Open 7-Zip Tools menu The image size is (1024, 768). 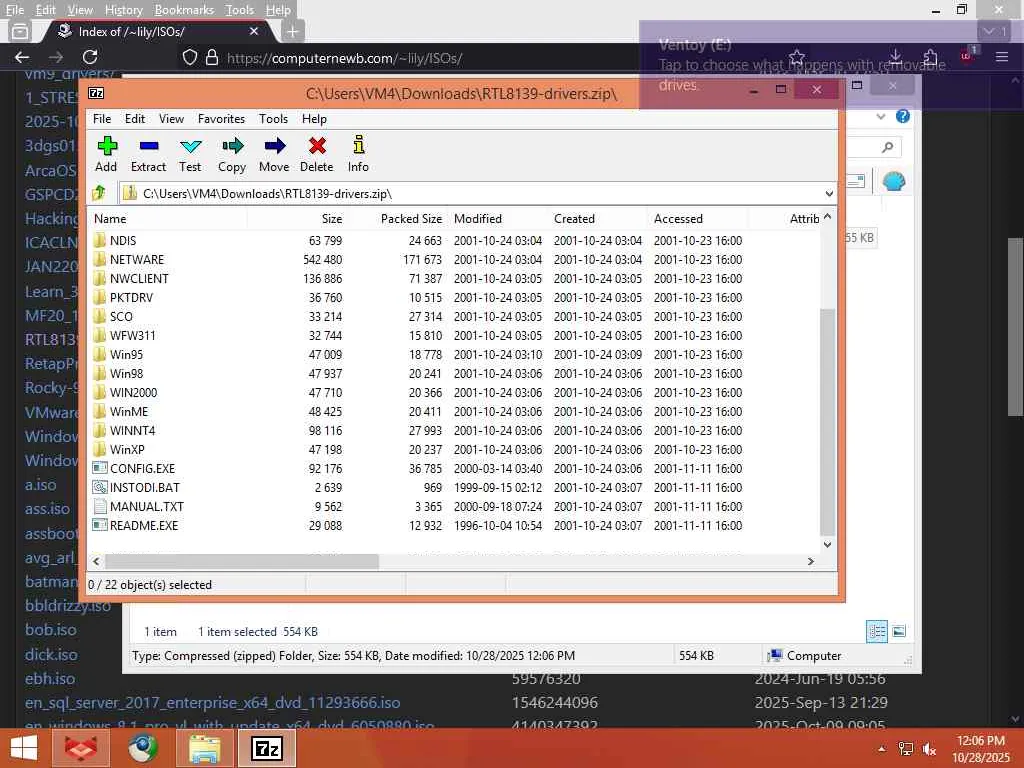click(273, 118)
